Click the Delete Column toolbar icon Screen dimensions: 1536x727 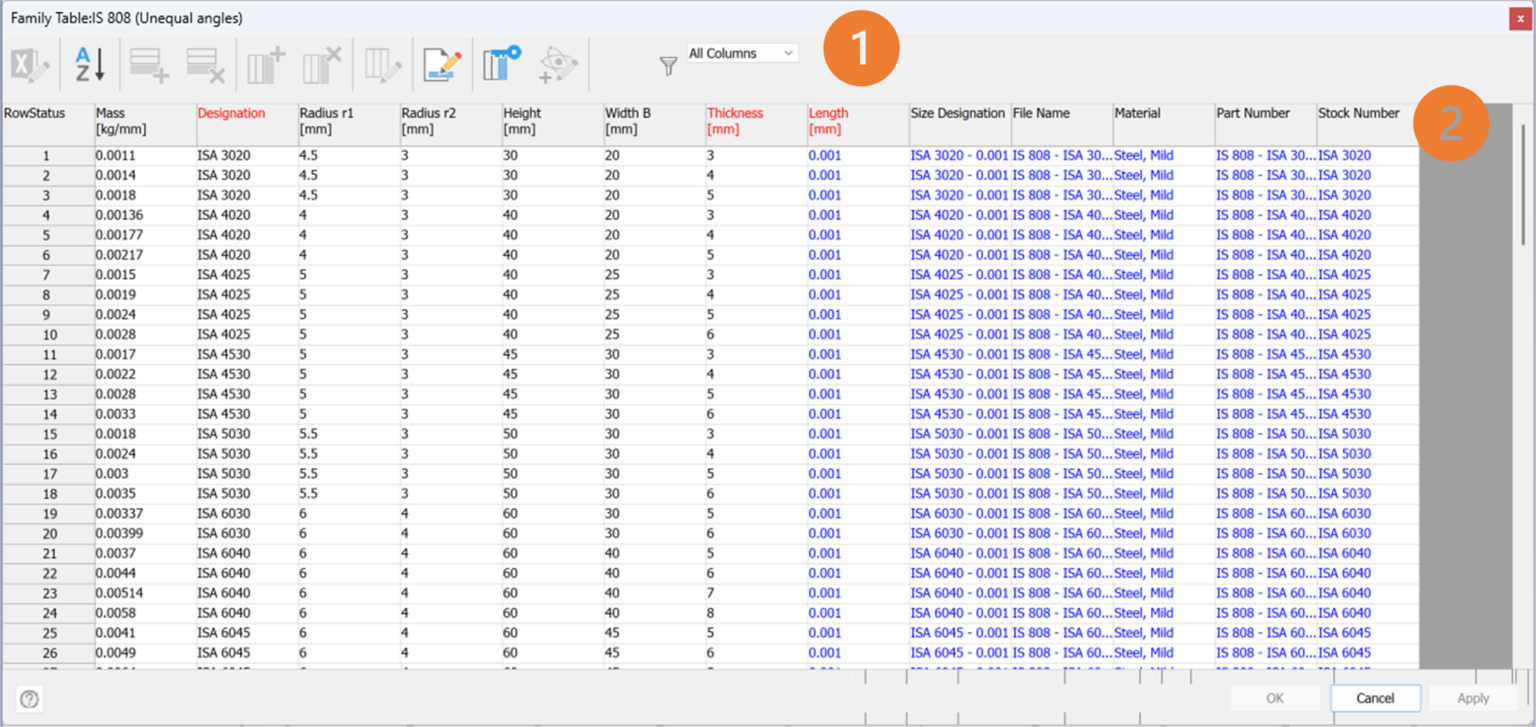(x=322, y=66)
